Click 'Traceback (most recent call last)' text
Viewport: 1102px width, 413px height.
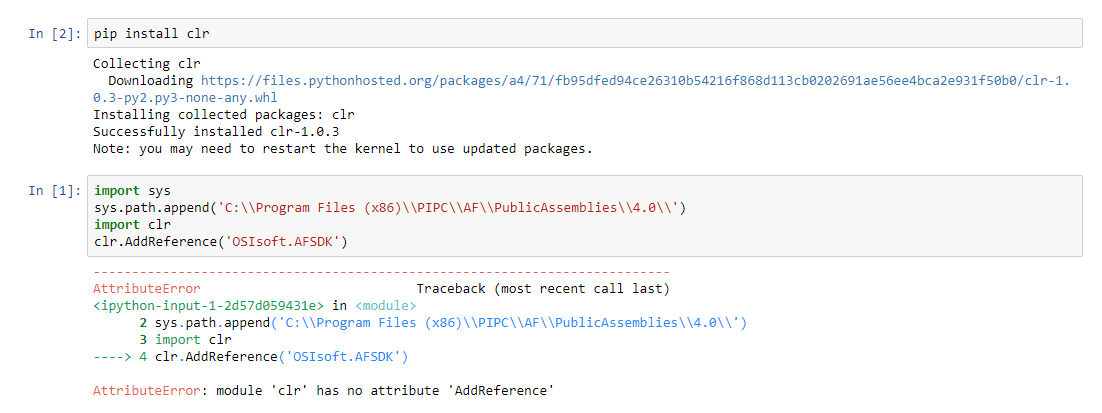pos(542,288)
